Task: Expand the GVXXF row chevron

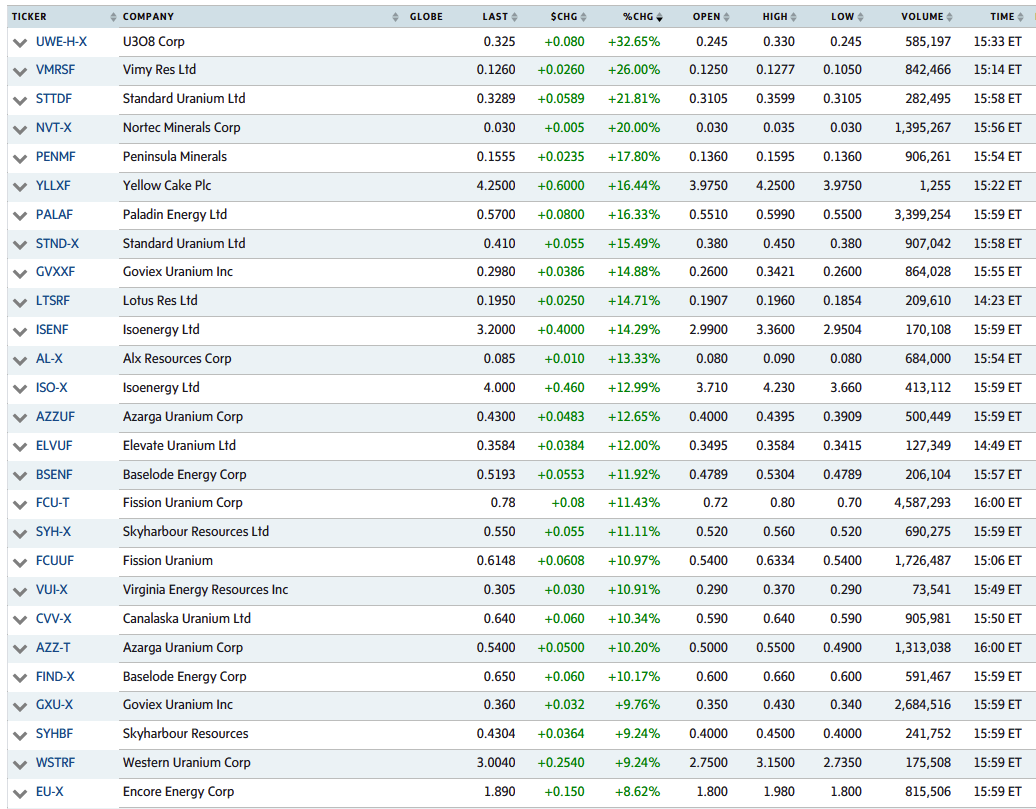Action: coord(20,274)
